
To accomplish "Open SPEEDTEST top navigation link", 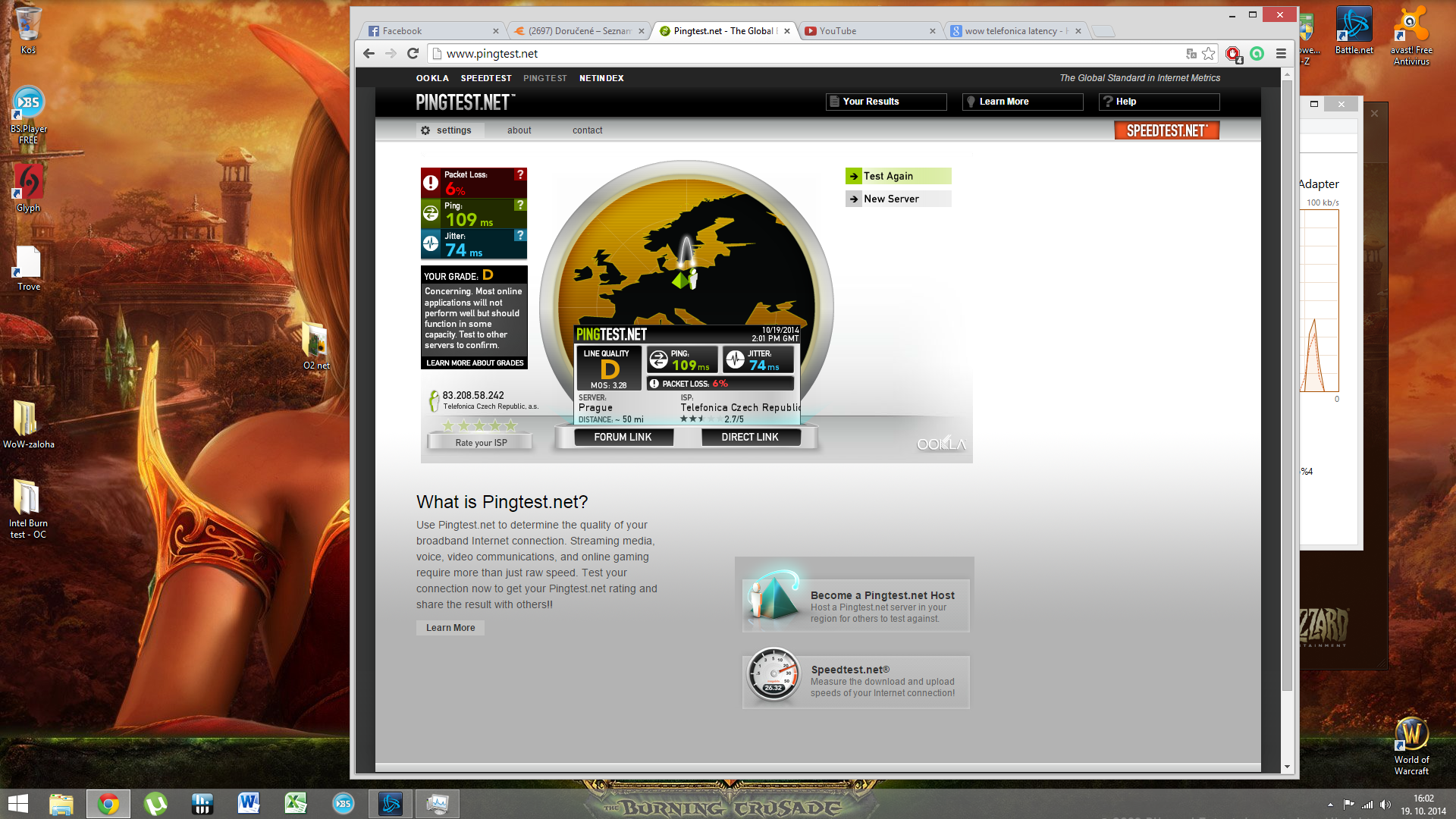I will 486,78.
